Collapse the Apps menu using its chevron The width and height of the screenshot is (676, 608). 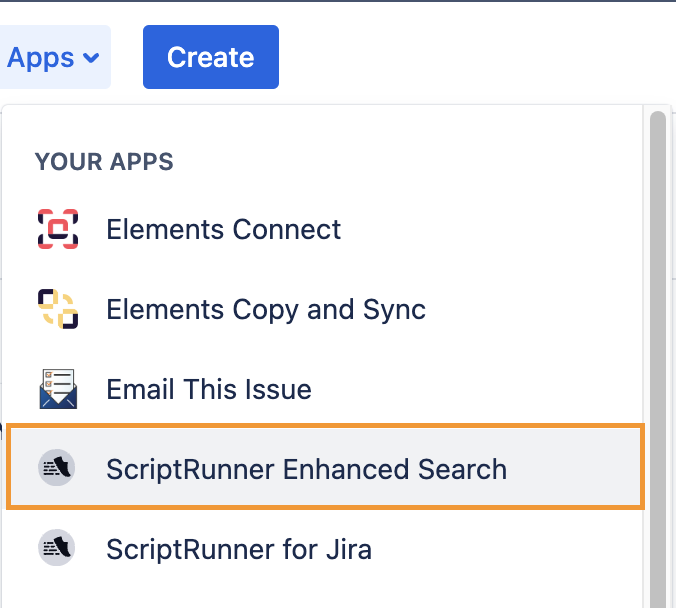pyautogui.click(x=91, y=58)
